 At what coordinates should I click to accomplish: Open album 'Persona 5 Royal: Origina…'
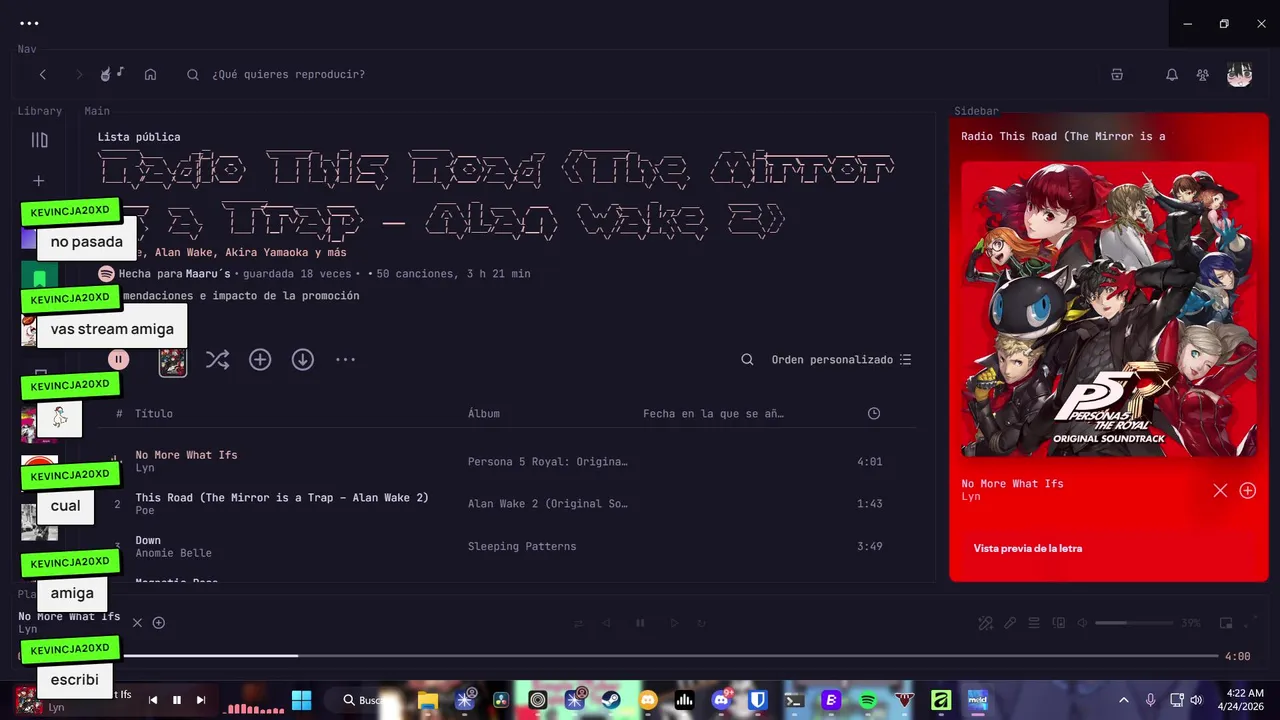(x=548, y=462)
